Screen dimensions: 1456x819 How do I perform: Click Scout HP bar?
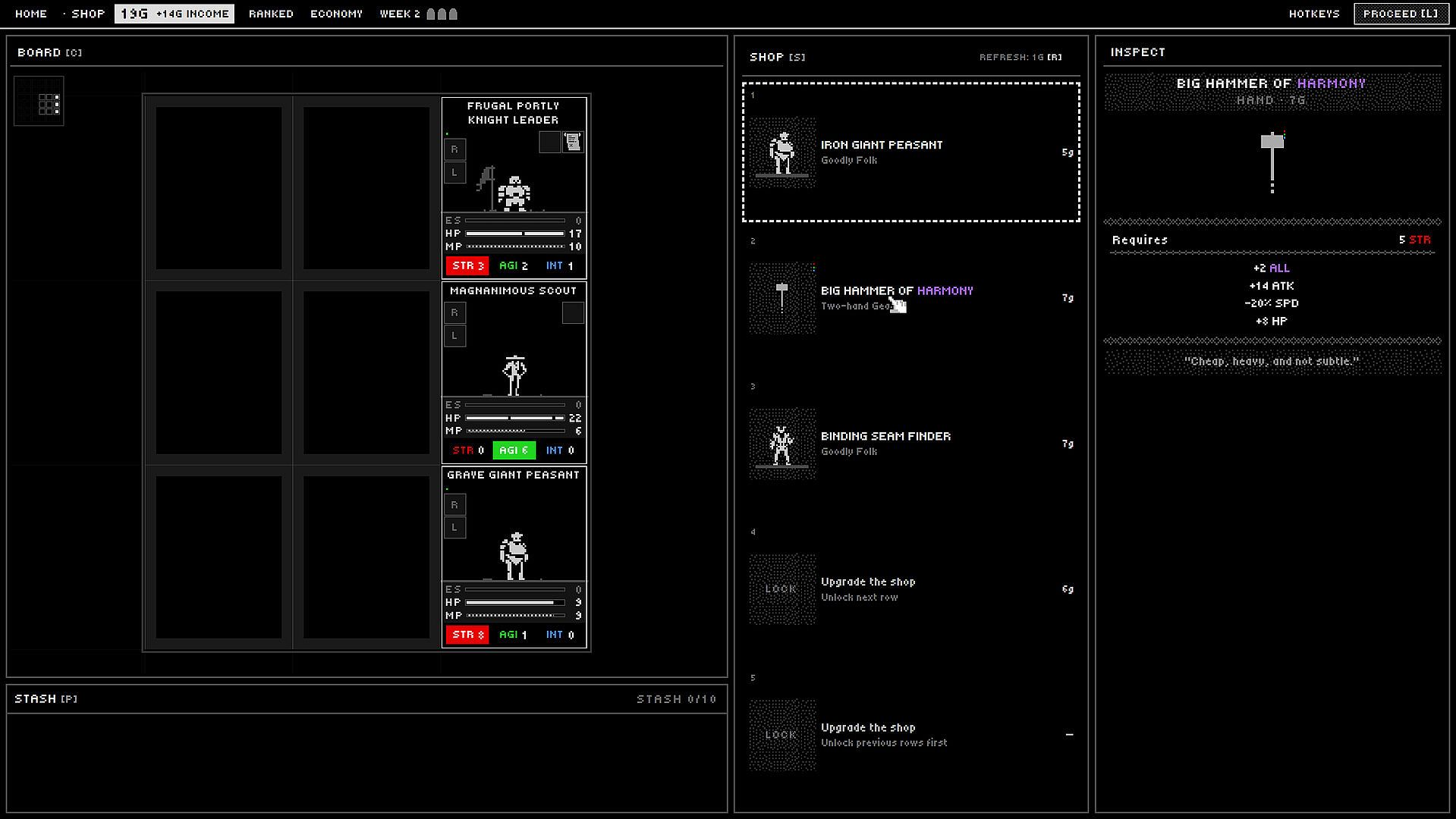514,418
